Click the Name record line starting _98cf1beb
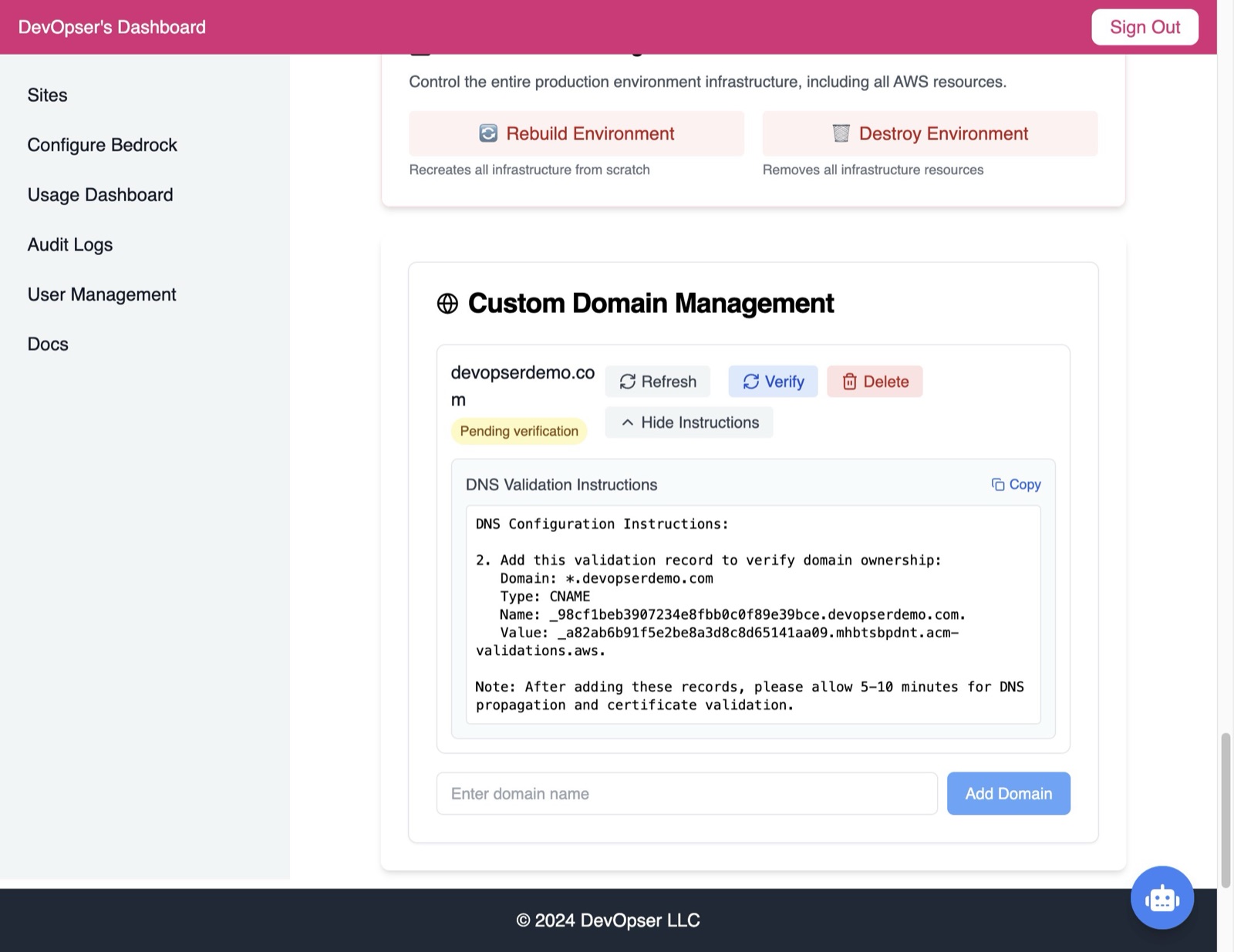This screenshot has height=952, width=1234. pyautogui.click(x=733, y=614)
